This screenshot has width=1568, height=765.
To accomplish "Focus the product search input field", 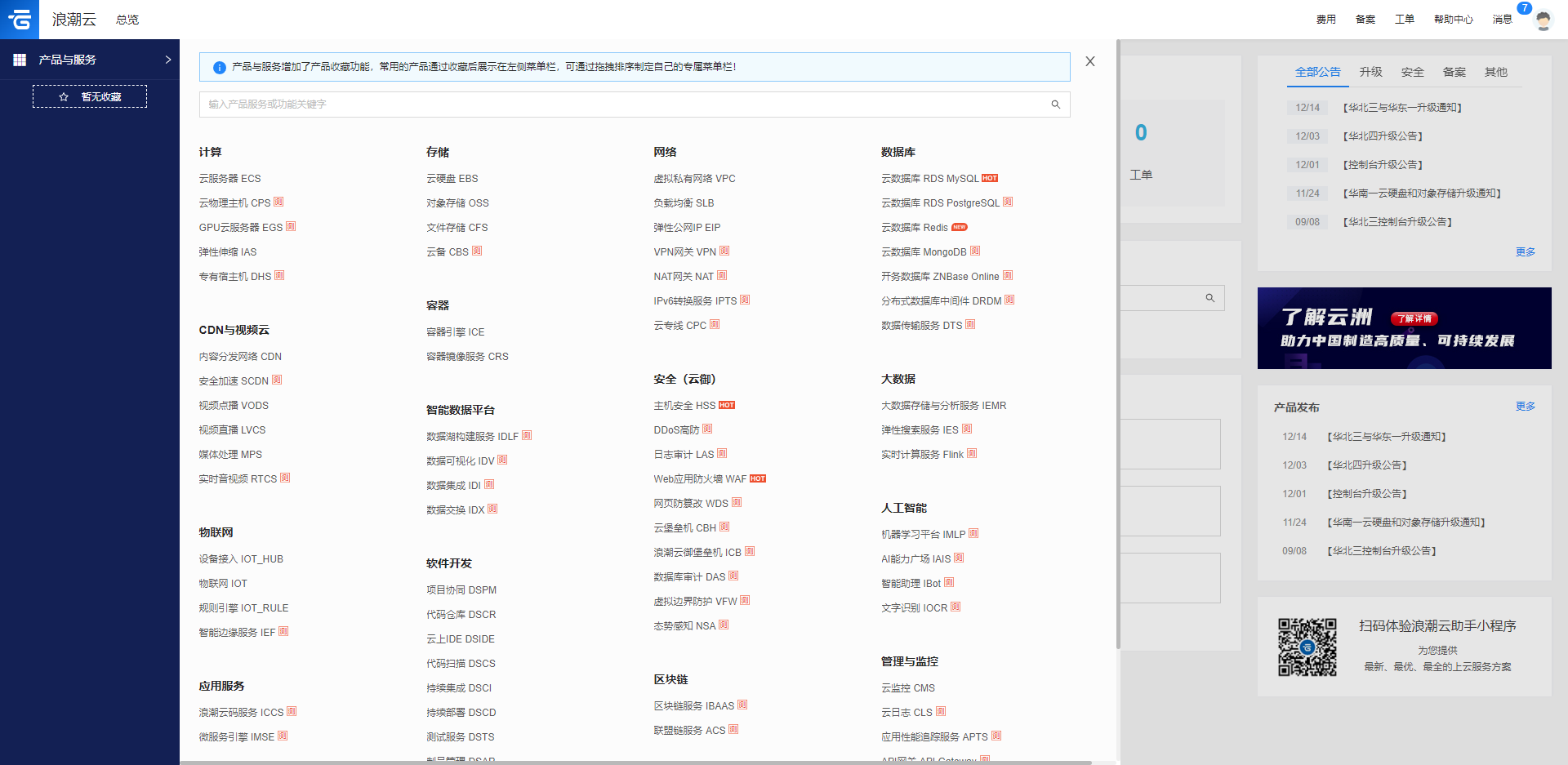I will point(635,105).
